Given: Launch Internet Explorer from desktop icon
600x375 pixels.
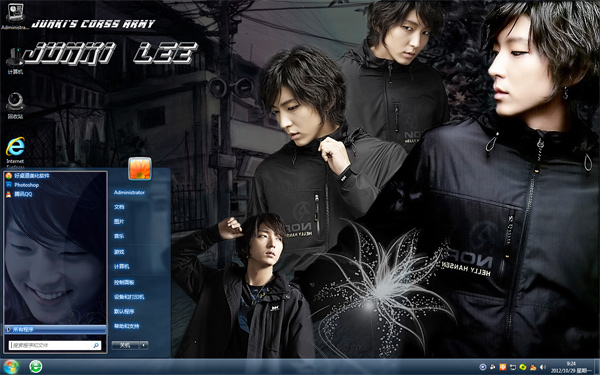Looking at the screenshot, I should point(15,152).
